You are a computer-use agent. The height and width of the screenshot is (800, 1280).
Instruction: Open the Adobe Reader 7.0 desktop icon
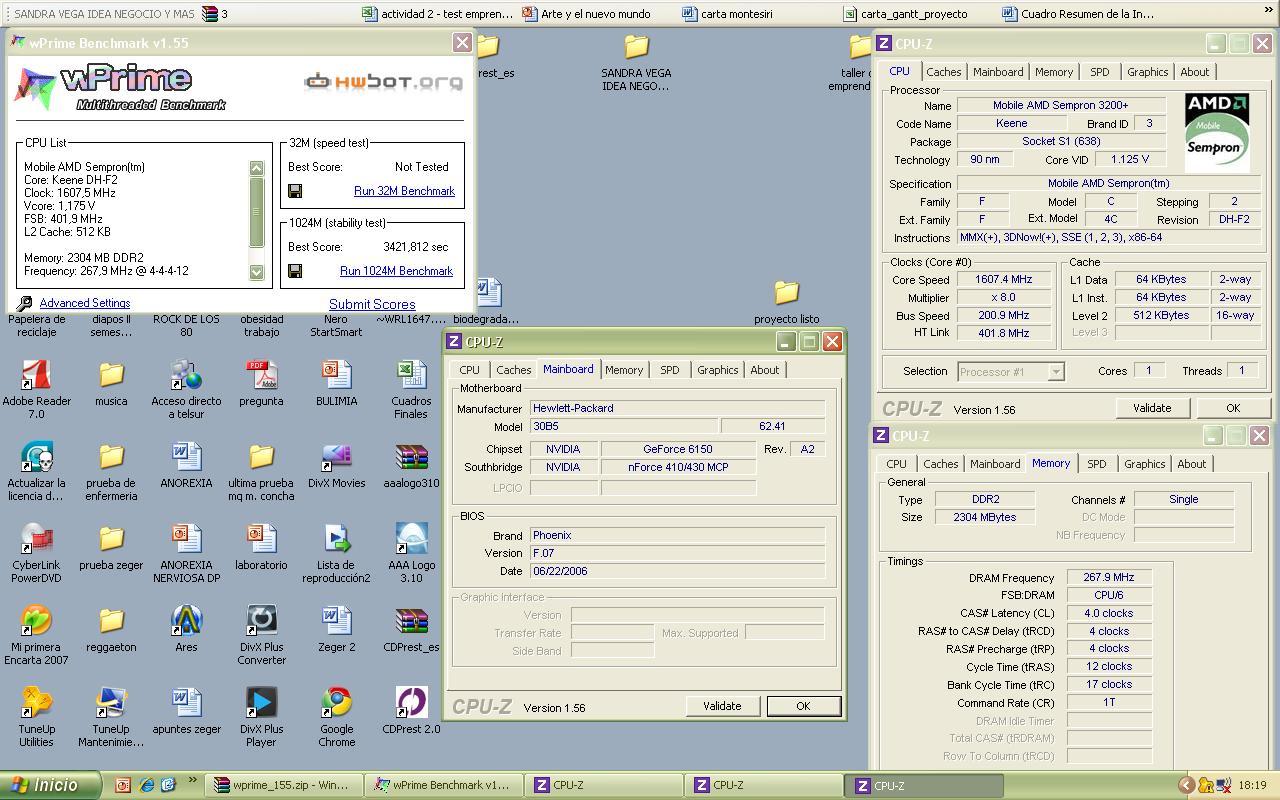click(37, 375)
